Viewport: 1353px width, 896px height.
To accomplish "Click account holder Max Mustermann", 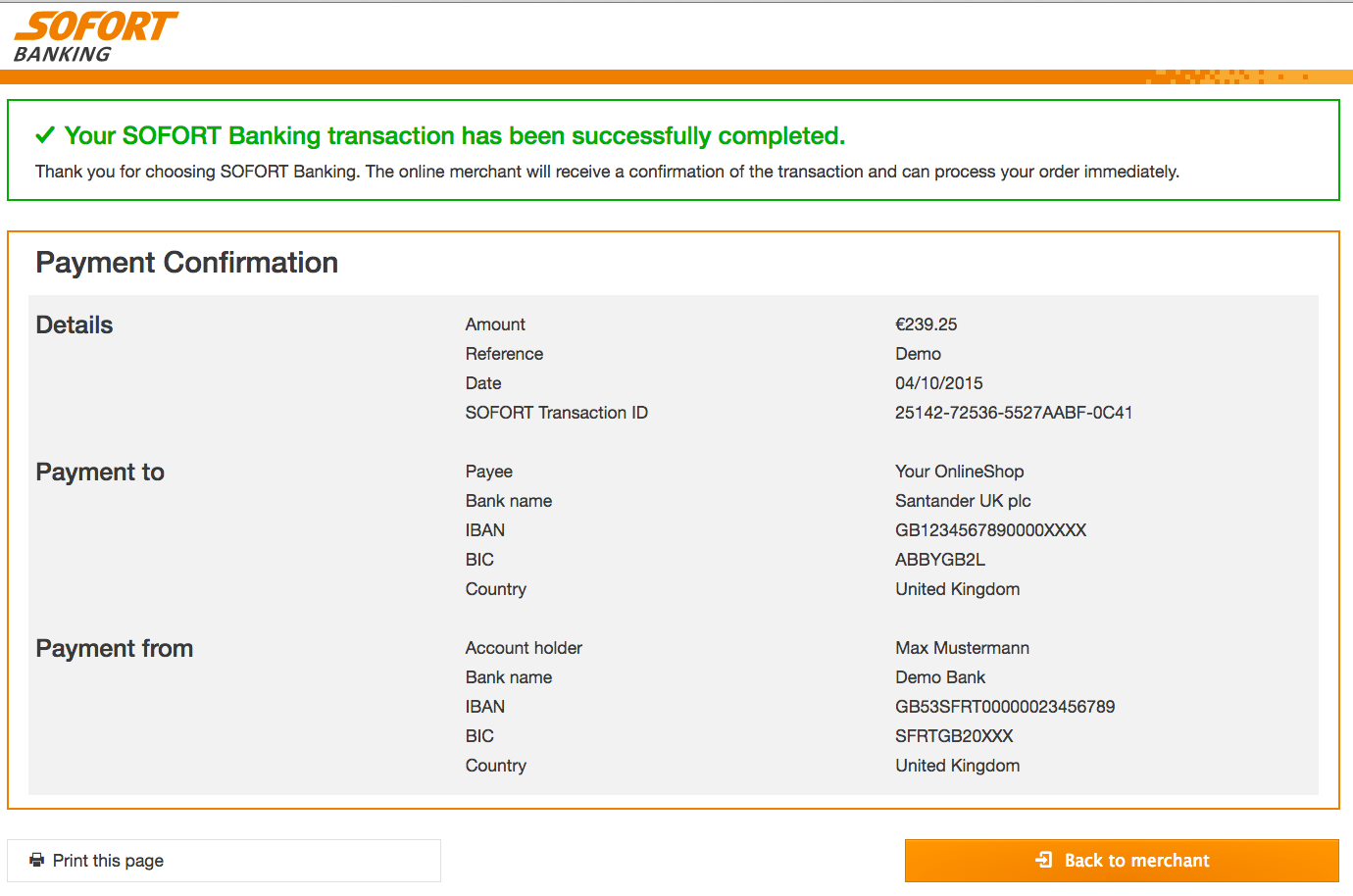I will (x=963, y=648).
